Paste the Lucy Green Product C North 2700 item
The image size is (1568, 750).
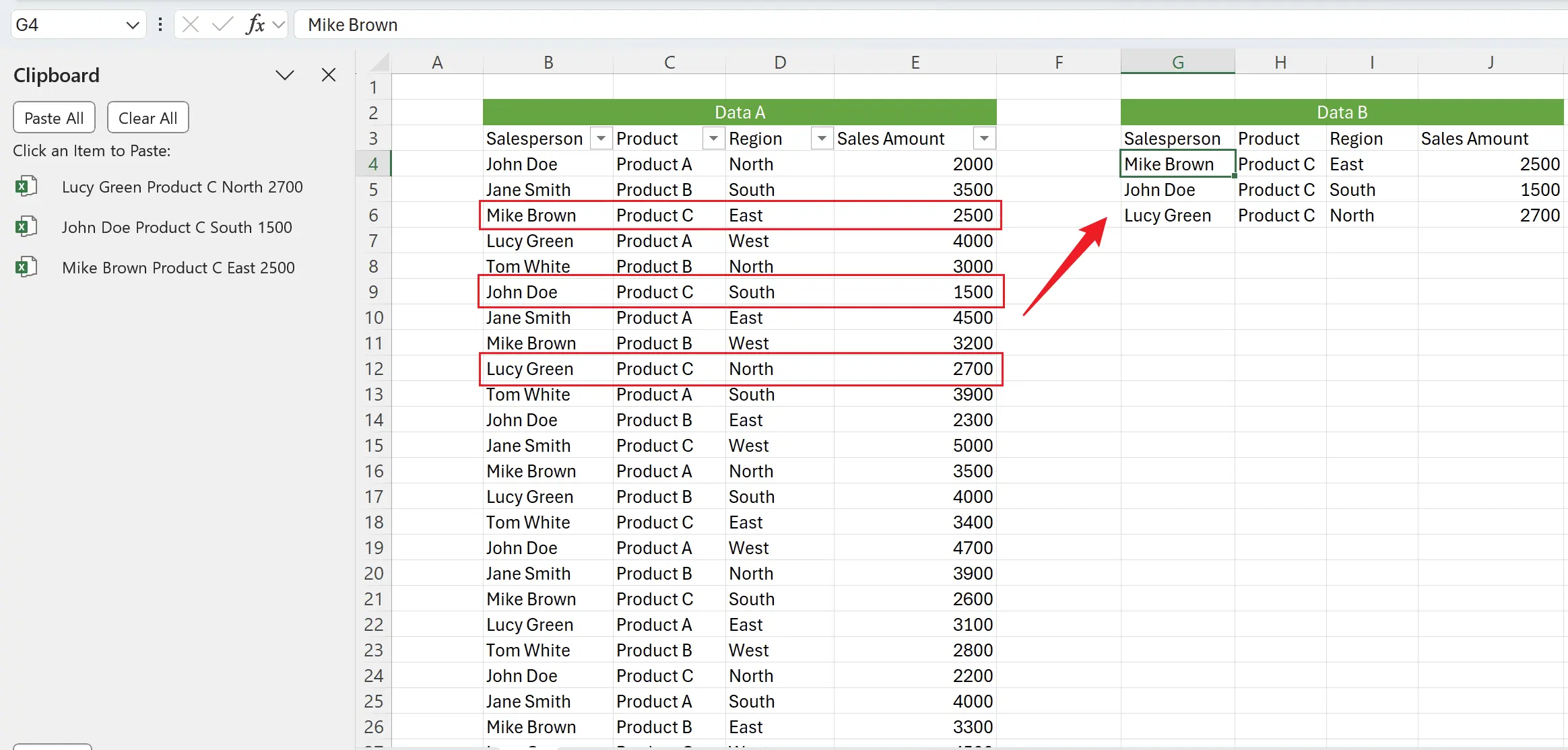(x=182, y=186)
